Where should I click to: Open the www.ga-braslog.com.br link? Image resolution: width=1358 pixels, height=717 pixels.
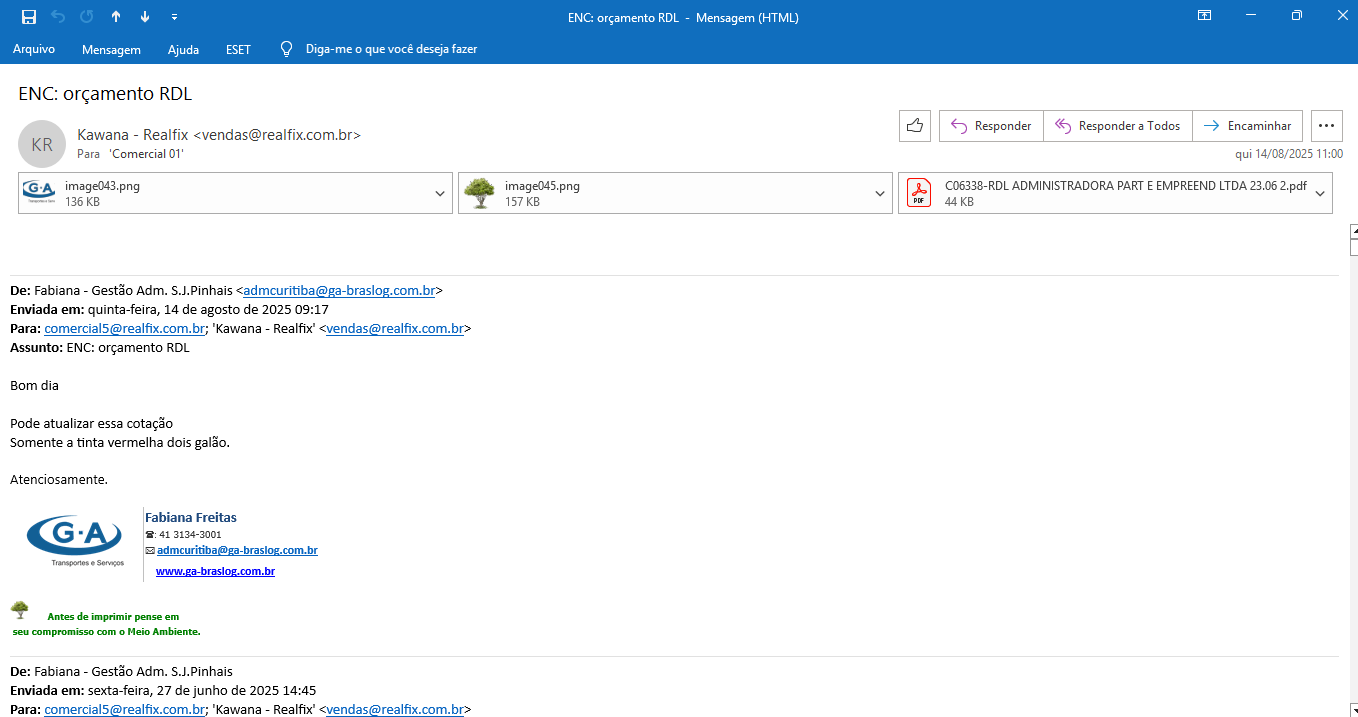pyautogui.click(x=215, y=571)
